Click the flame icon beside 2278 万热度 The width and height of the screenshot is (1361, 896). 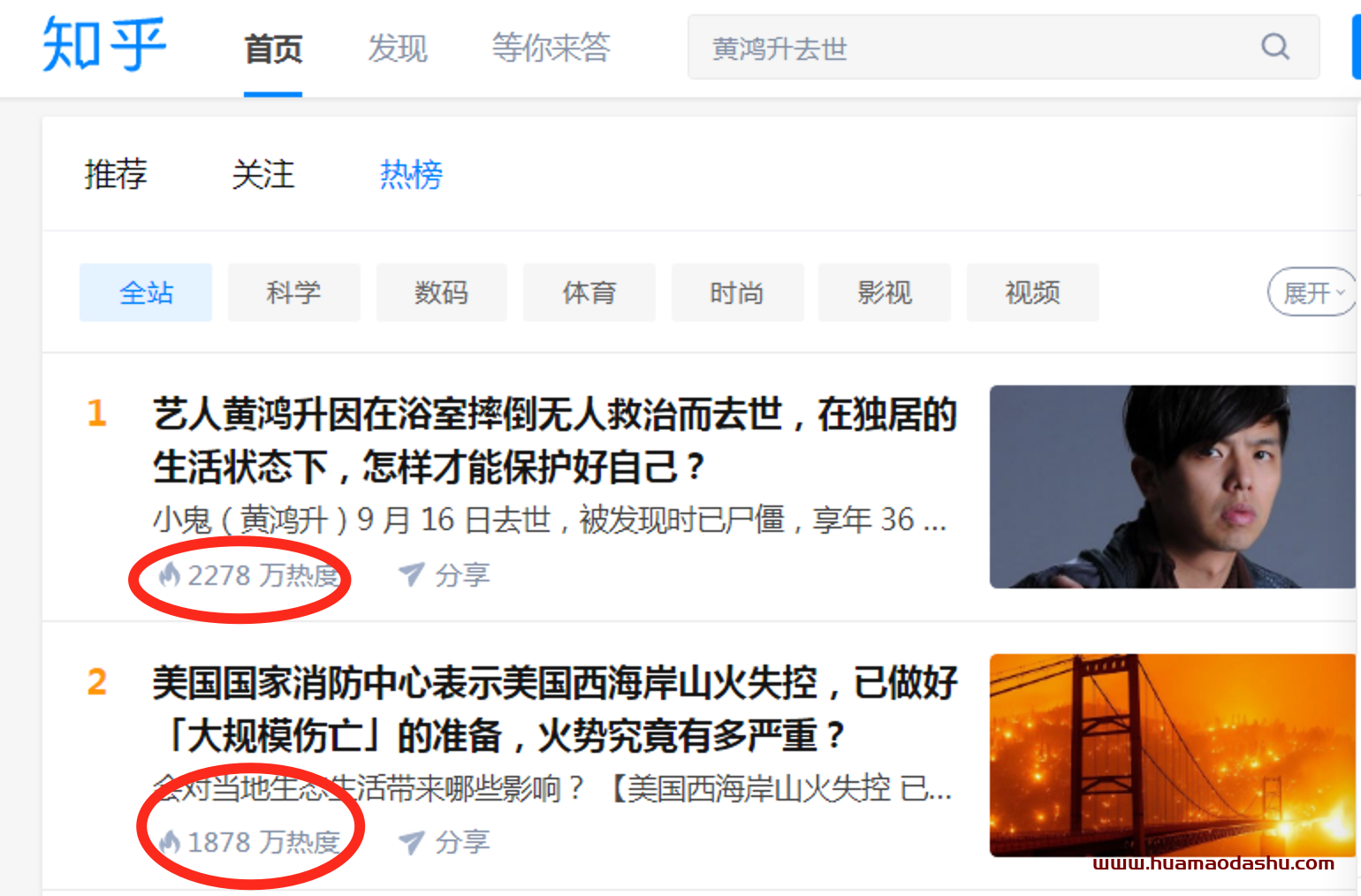(x=169, y=575)
